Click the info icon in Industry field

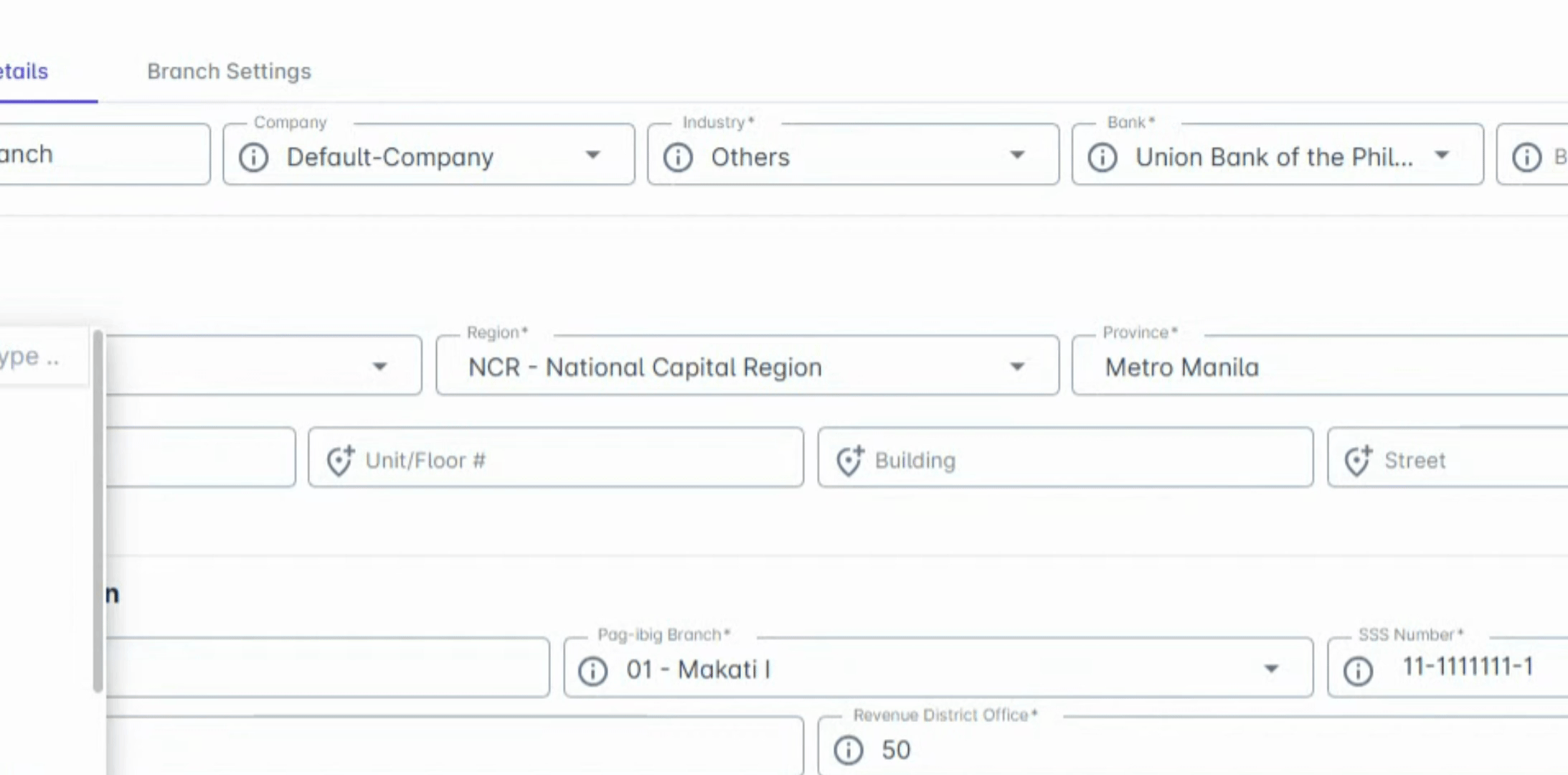coord(678,157)
